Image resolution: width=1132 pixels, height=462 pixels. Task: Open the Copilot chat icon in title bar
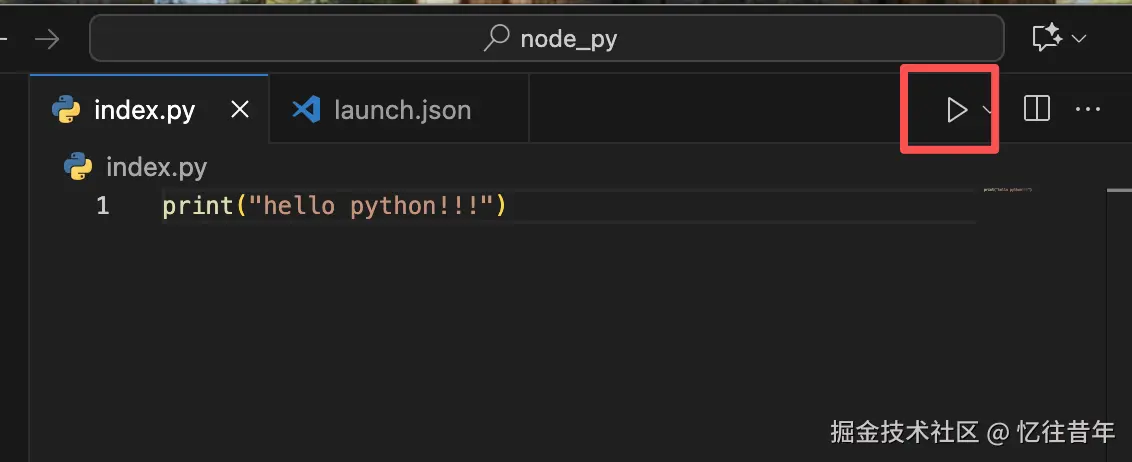pos(1046,39)
